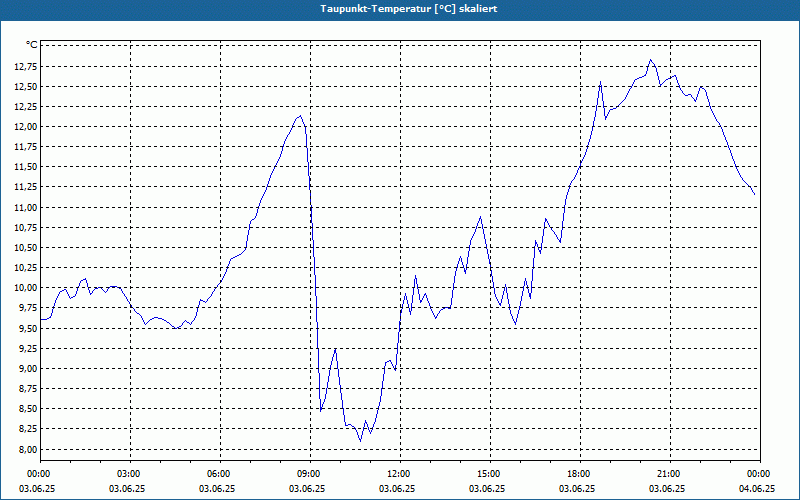Click the 15:00 time axis label

pos(490,474)
